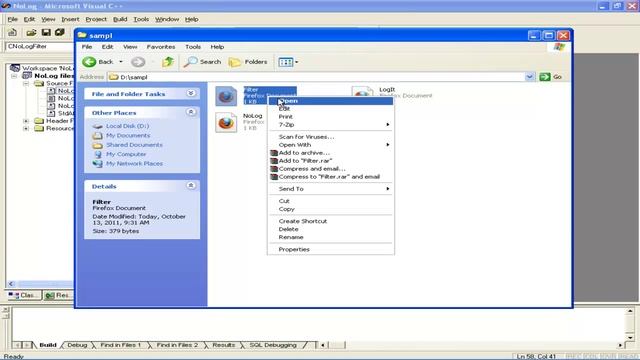Select the LogIt Firefox document icon
The width and height of the screenshot is (640, 360).
[x=362, y=91]
